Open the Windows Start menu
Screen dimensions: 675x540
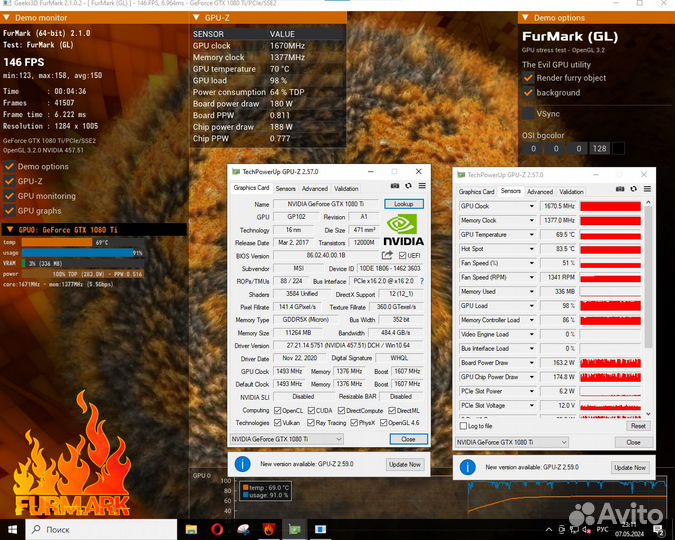(12, 529)
